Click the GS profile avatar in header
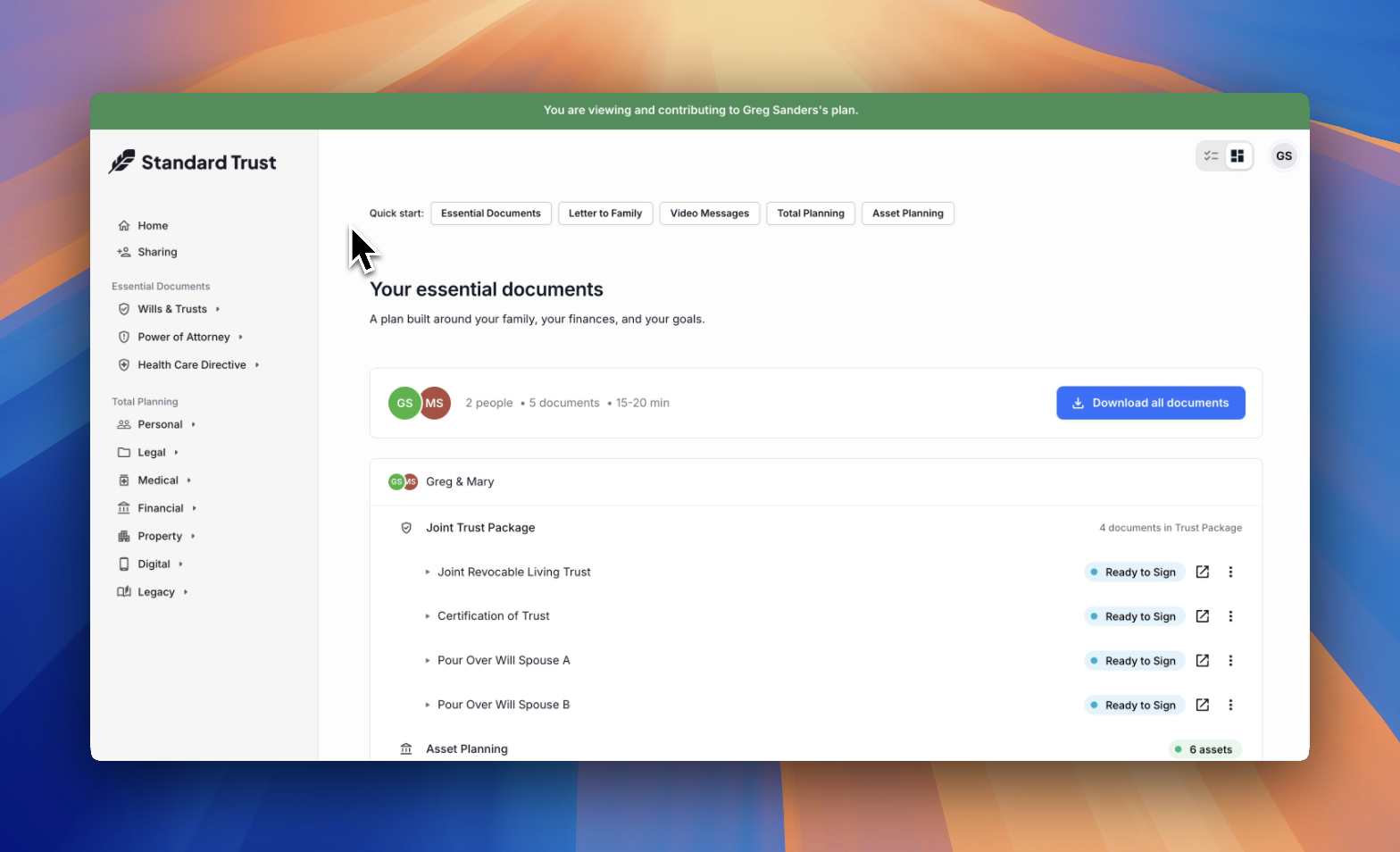The image size is (1400, 852). point(1284,156)
